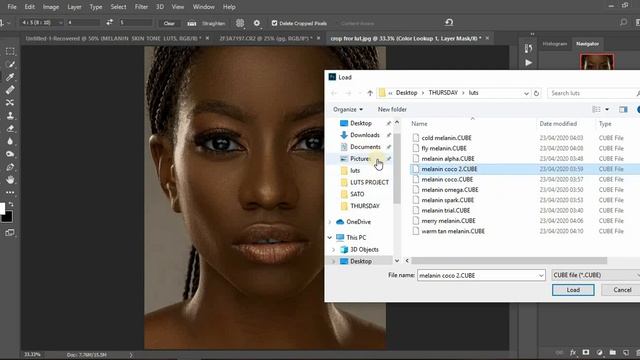The width and height of the screenshot is (640, 360).
Task: Open the Edit Toolbar three-dots menu
Action: [10, 192]
